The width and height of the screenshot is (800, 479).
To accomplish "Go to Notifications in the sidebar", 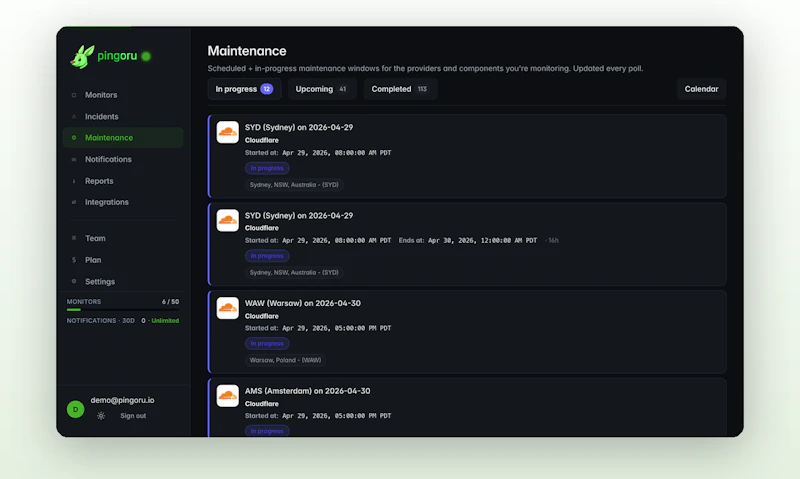I will click(122, 159).
